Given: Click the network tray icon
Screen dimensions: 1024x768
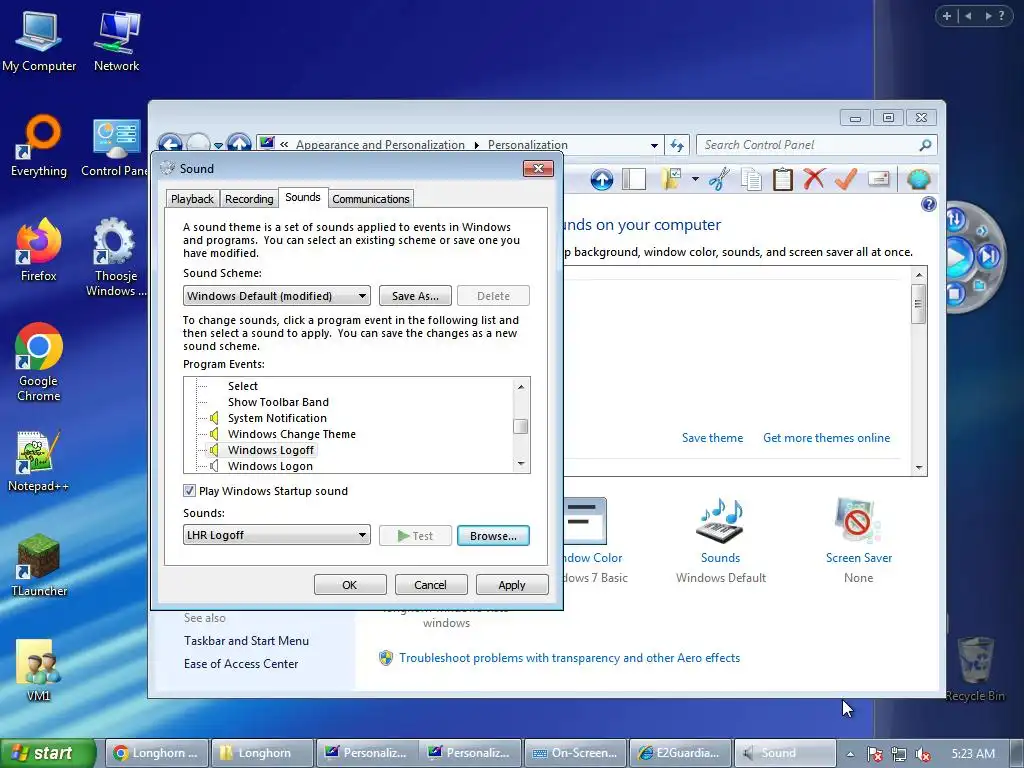Looking at the screenshot, I should [x=899, y=754].
